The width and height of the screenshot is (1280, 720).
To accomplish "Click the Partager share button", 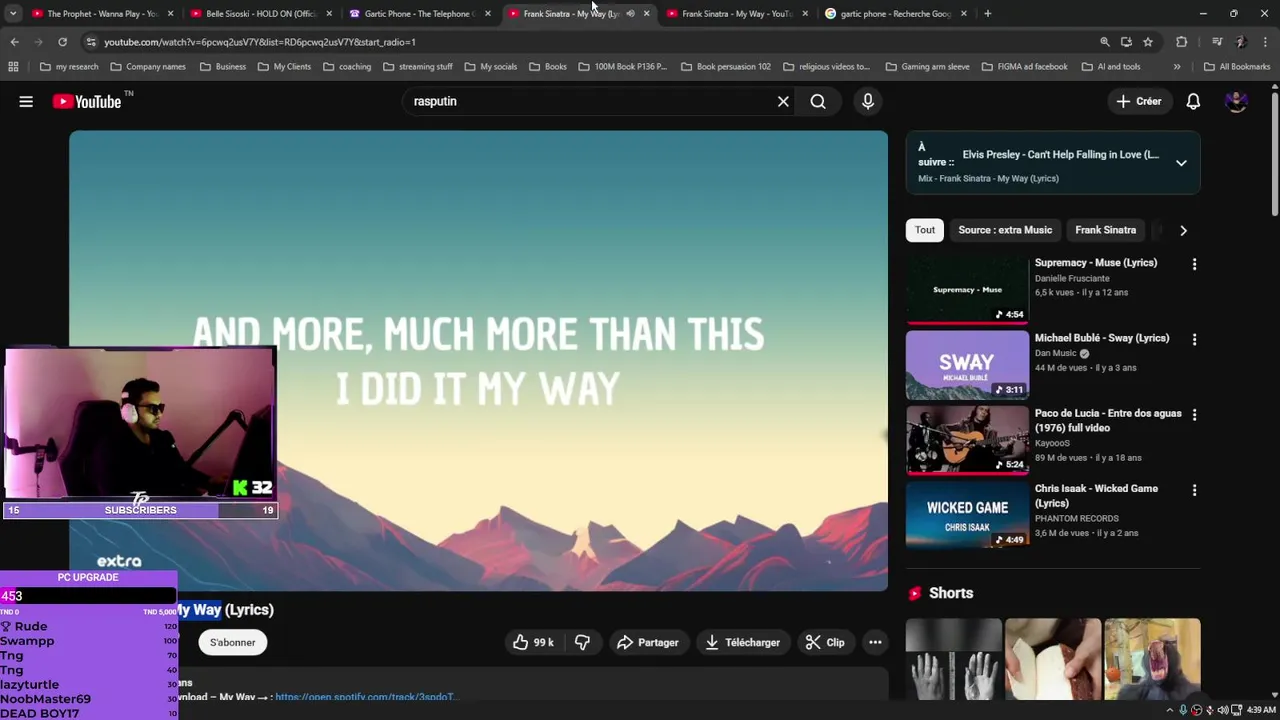I will tap(648, 642).
